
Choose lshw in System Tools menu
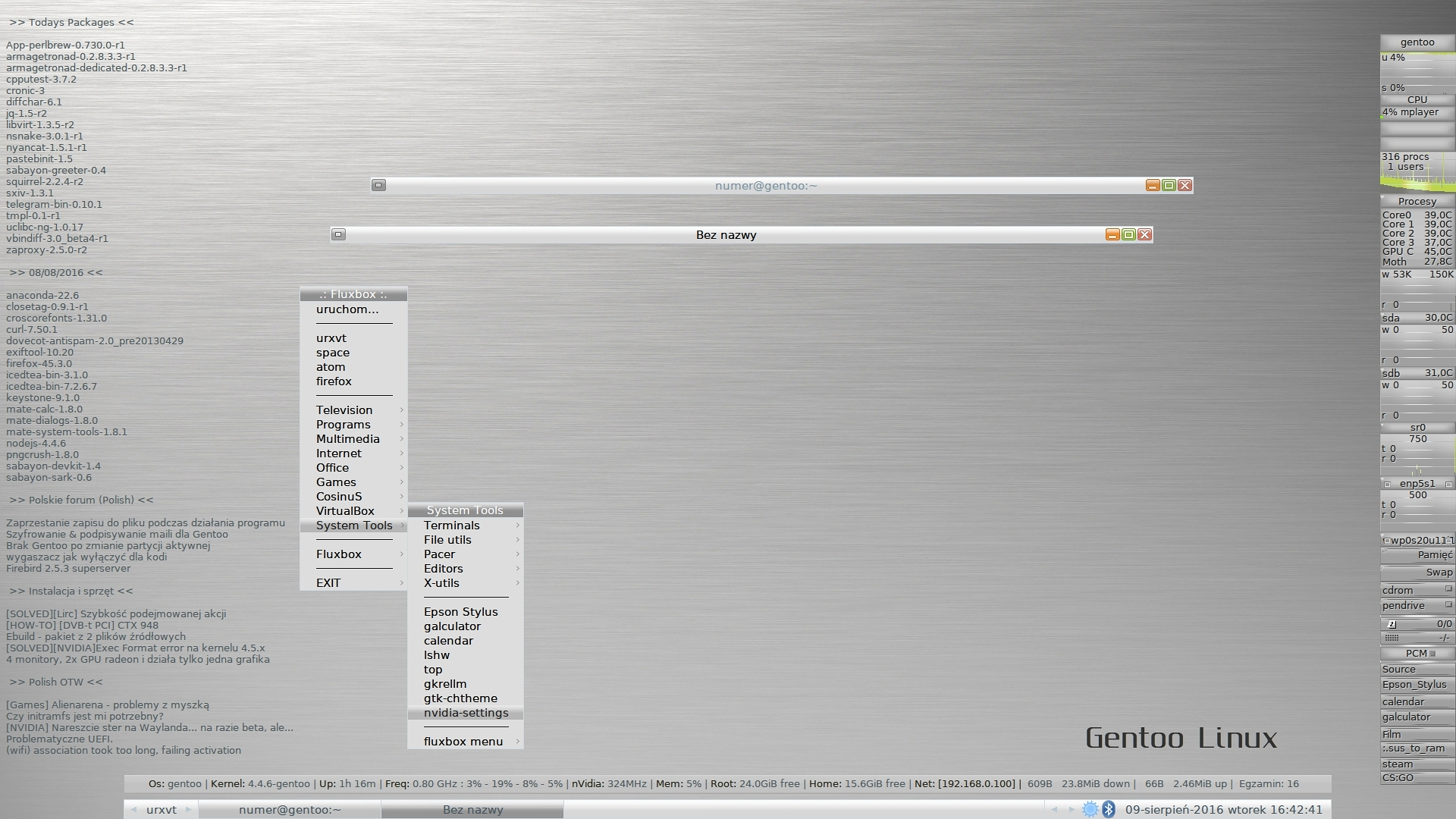466,654
